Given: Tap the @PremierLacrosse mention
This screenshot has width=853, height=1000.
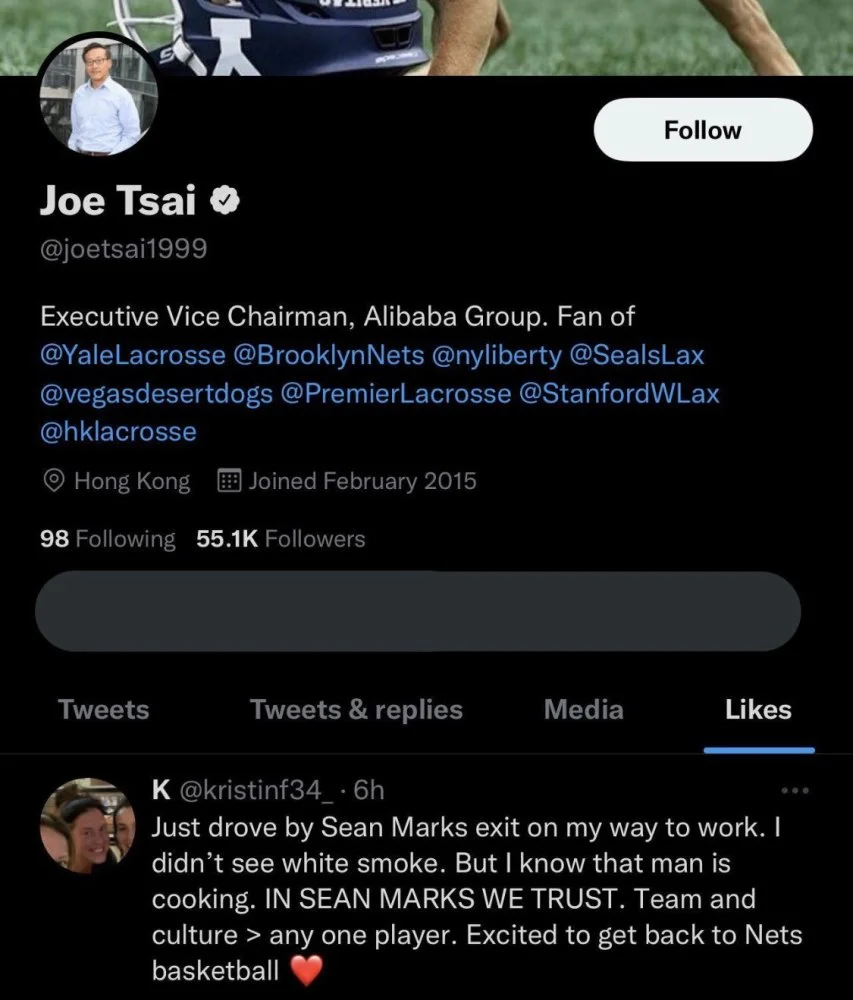Looking at the screenshot, I should tap(396, 393).
